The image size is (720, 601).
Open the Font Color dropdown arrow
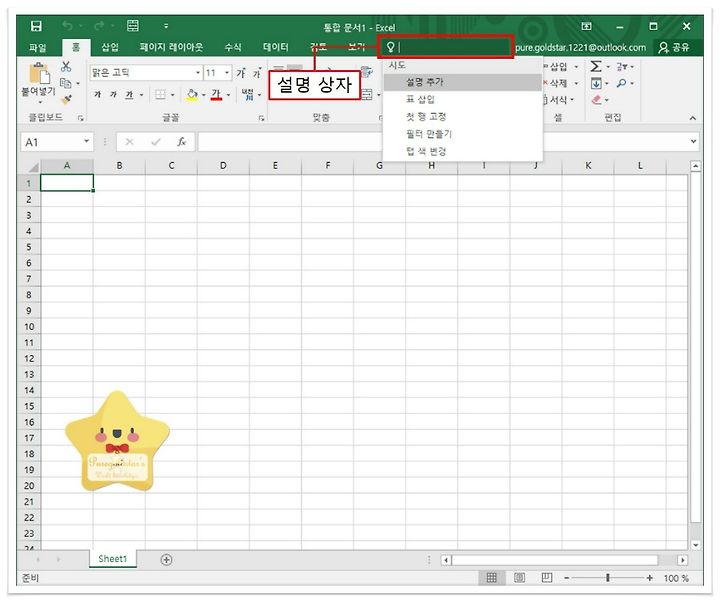point(228,95)
